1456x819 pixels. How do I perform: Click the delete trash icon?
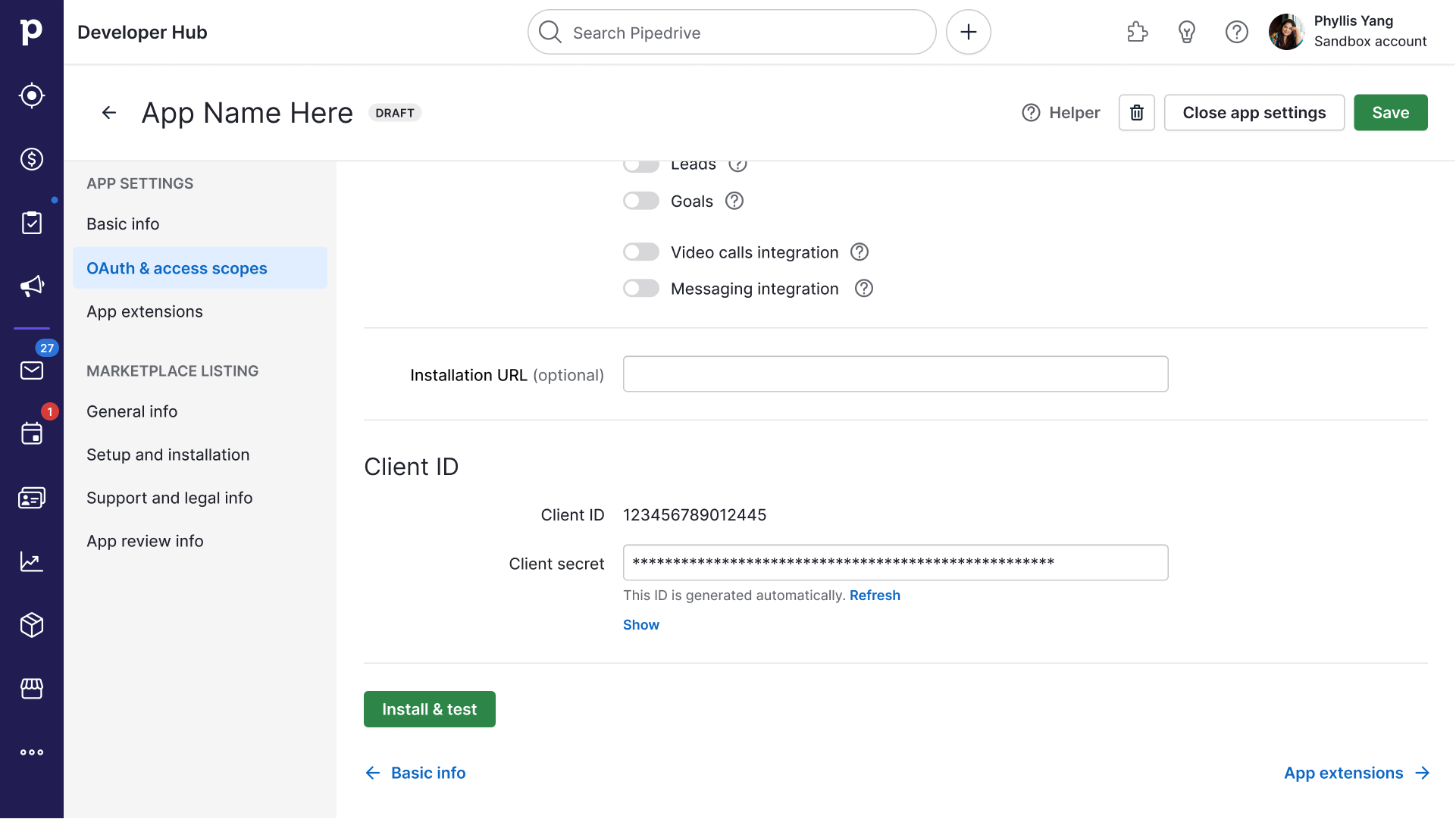pyautogui.click(x=1137, y=112)
